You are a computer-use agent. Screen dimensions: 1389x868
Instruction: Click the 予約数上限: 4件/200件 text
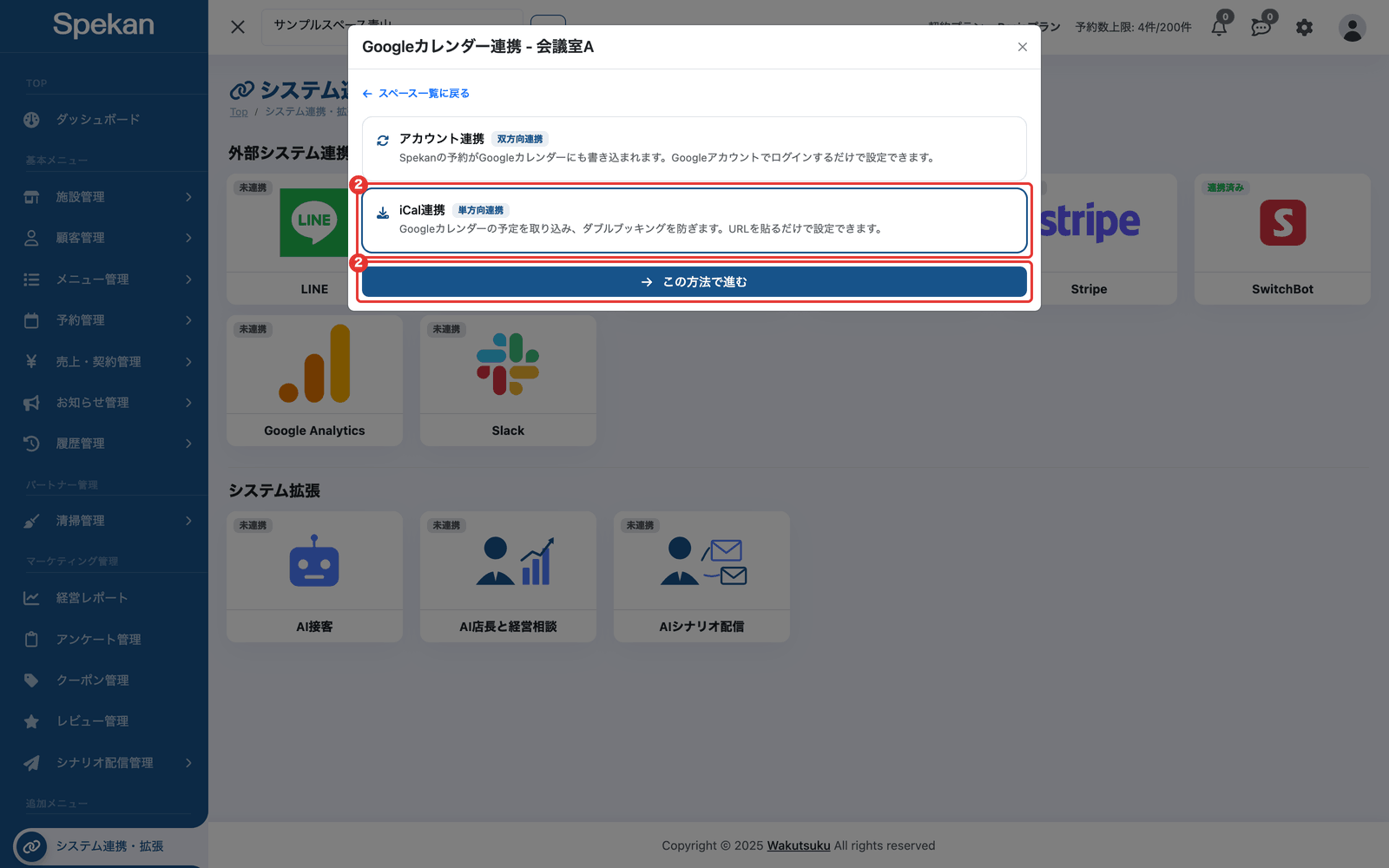click(1133, 28)
